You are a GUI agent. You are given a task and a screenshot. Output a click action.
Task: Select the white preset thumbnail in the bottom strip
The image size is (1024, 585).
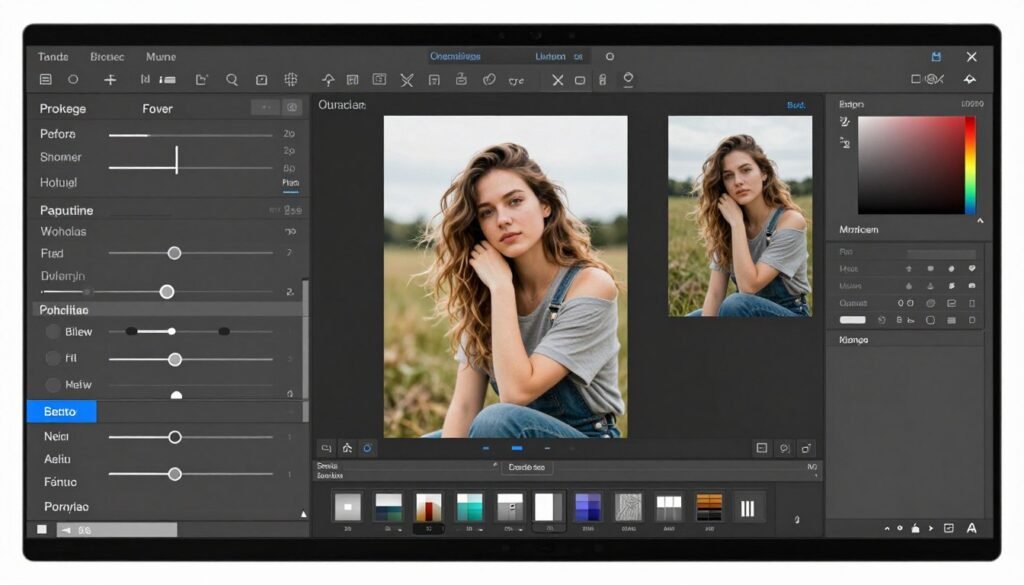(548, 506)
